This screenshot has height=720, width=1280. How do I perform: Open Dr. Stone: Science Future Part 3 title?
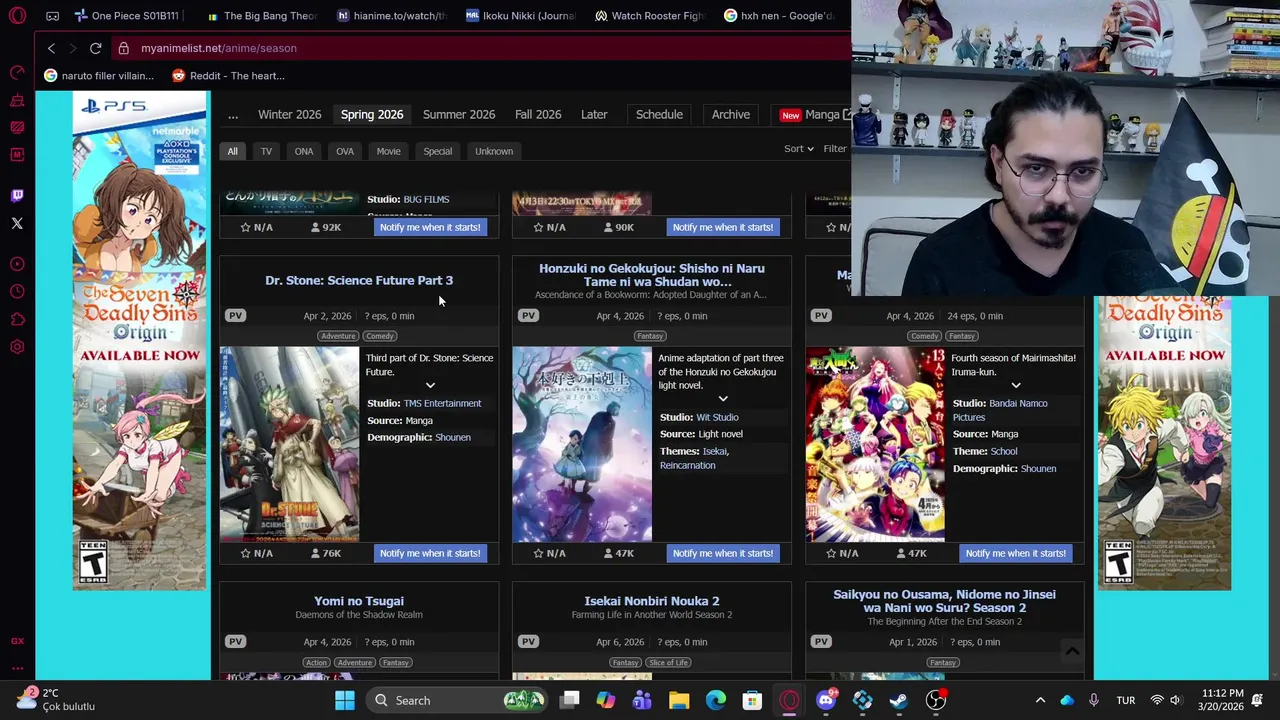(359, 280)
